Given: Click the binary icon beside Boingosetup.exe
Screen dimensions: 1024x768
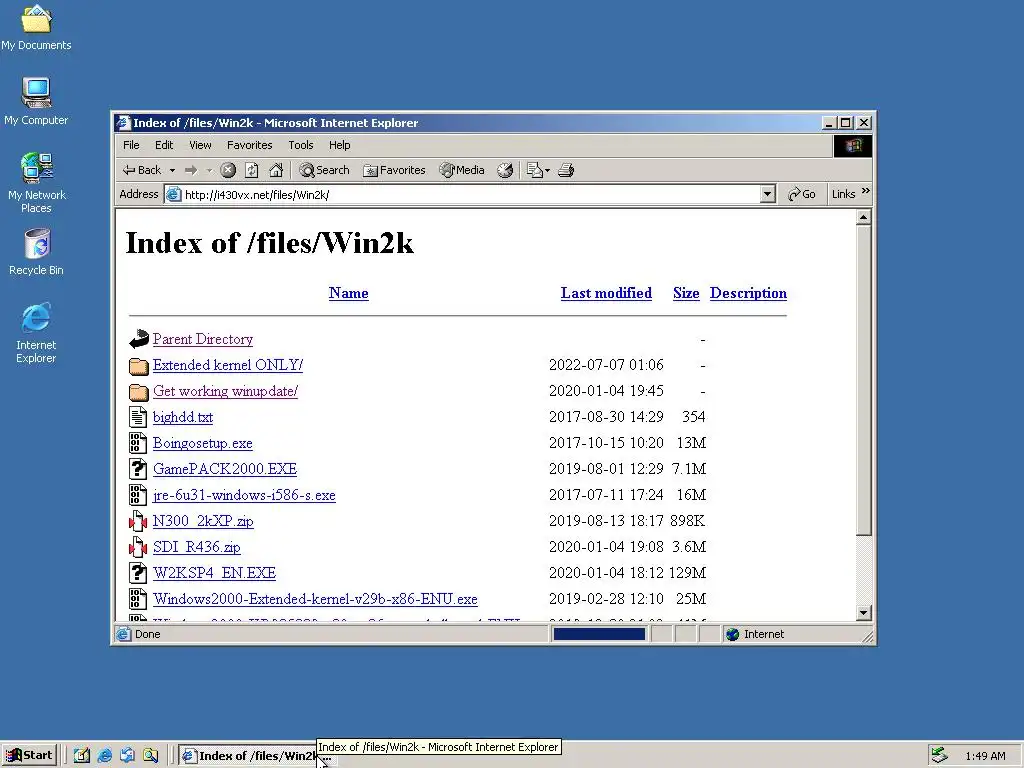Looking at the screenshot, I should [138, 443].
